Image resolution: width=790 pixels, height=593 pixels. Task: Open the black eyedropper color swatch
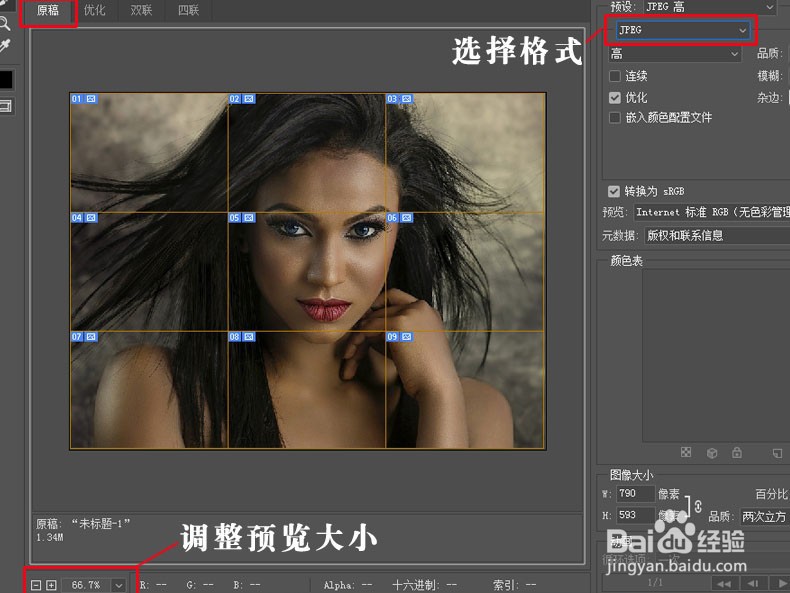pyautogui.click(x=6, y=80)
